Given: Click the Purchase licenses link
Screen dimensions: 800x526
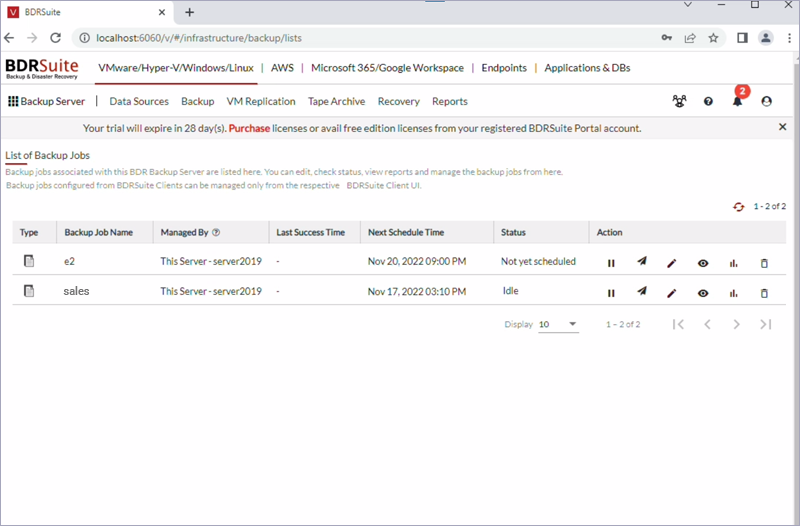Looking at the screenshot, I should (x=249, y=128).
